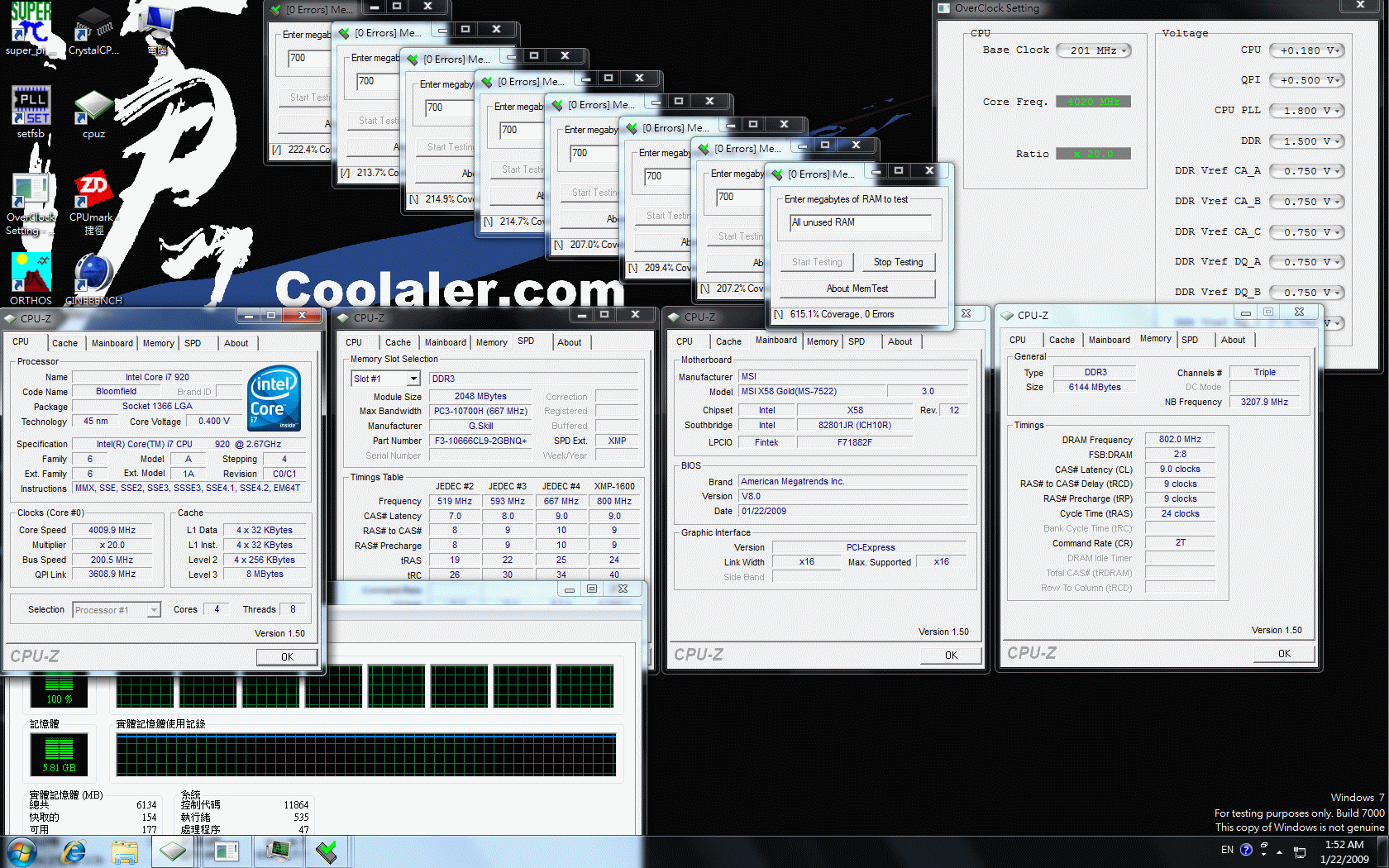Click the 700 megabytes field in leftmost MemTest

309,59
